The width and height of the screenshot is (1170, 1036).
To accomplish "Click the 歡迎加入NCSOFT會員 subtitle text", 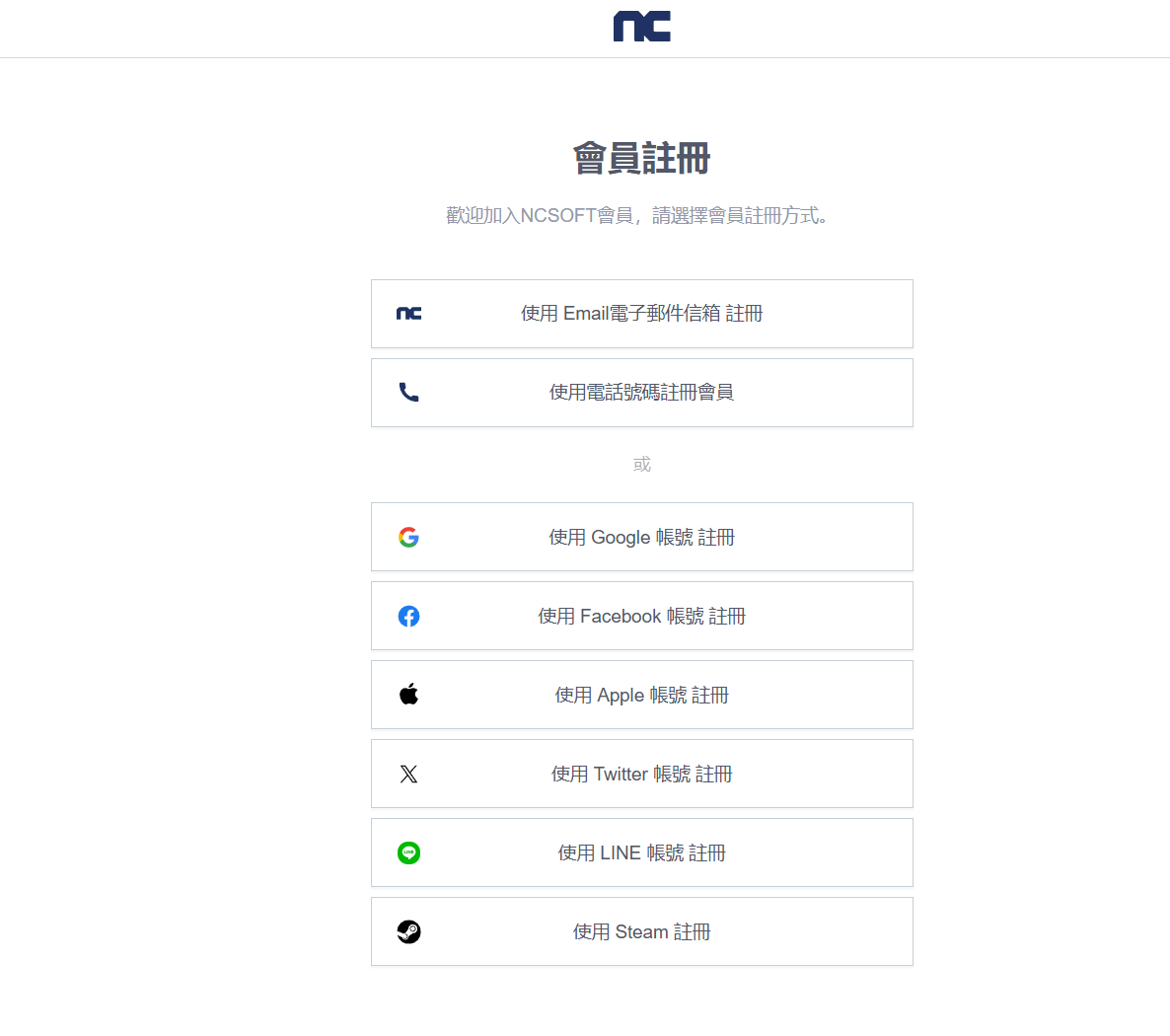I will coord(637,215).
